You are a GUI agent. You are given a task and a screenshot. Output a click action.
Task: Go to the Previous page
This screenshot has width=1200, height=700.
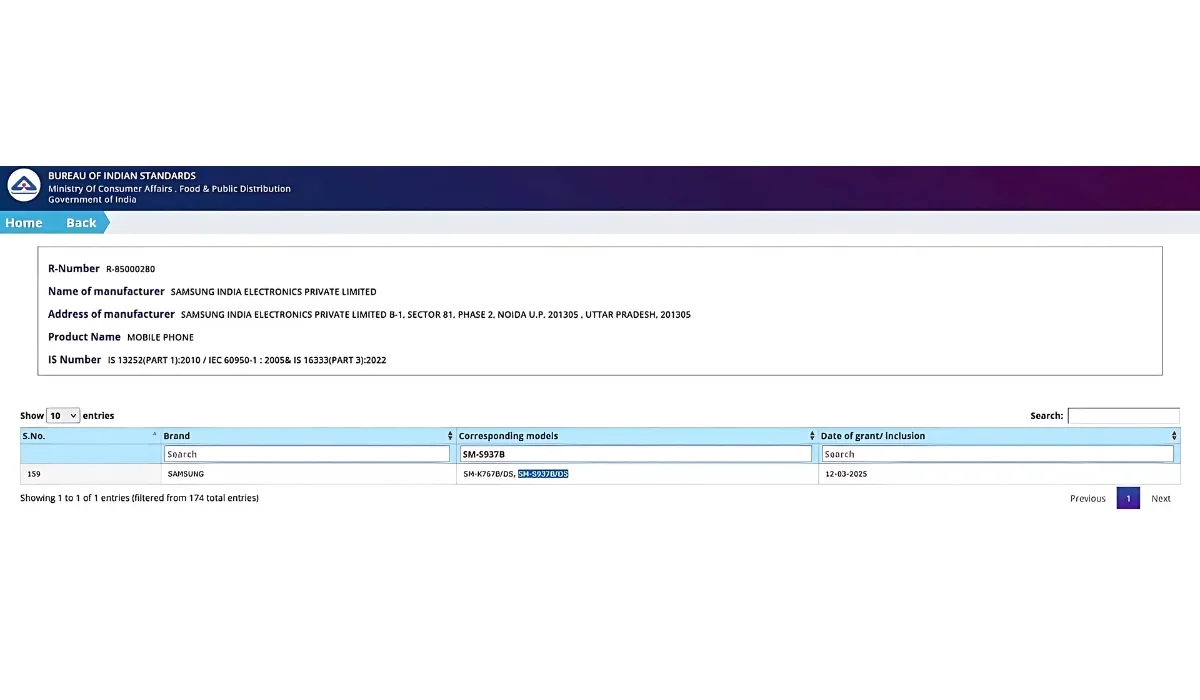point(1087,499)
